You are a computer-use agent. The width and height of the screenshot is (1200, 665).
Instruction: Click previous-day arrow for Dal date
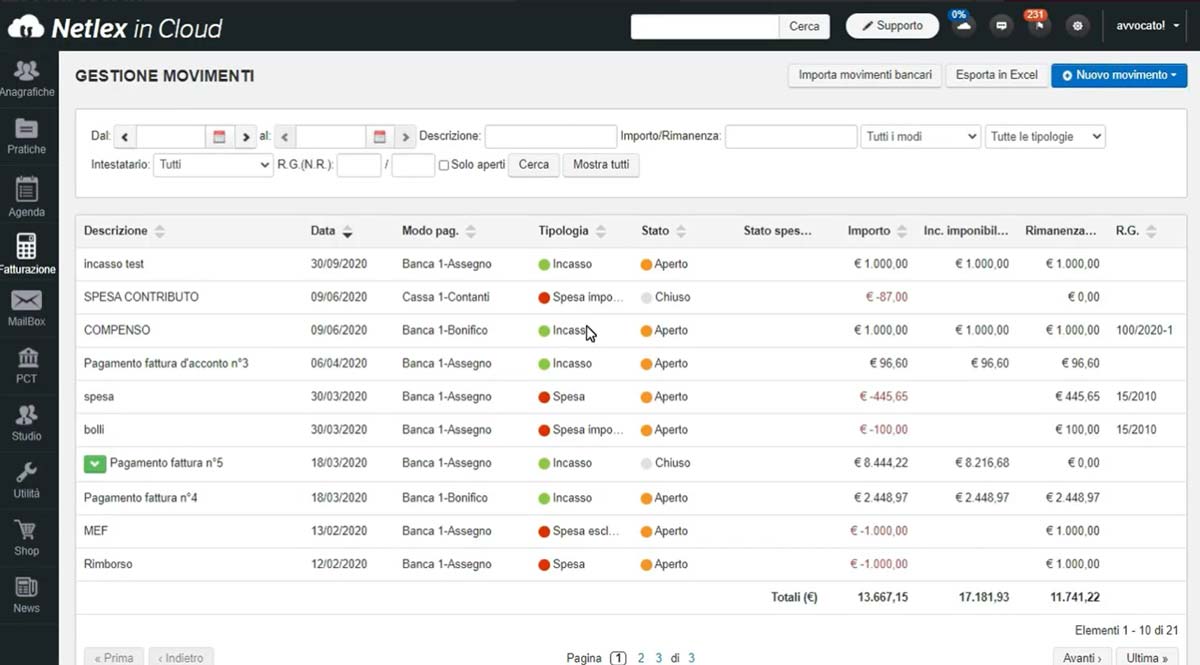click(125, 137)
